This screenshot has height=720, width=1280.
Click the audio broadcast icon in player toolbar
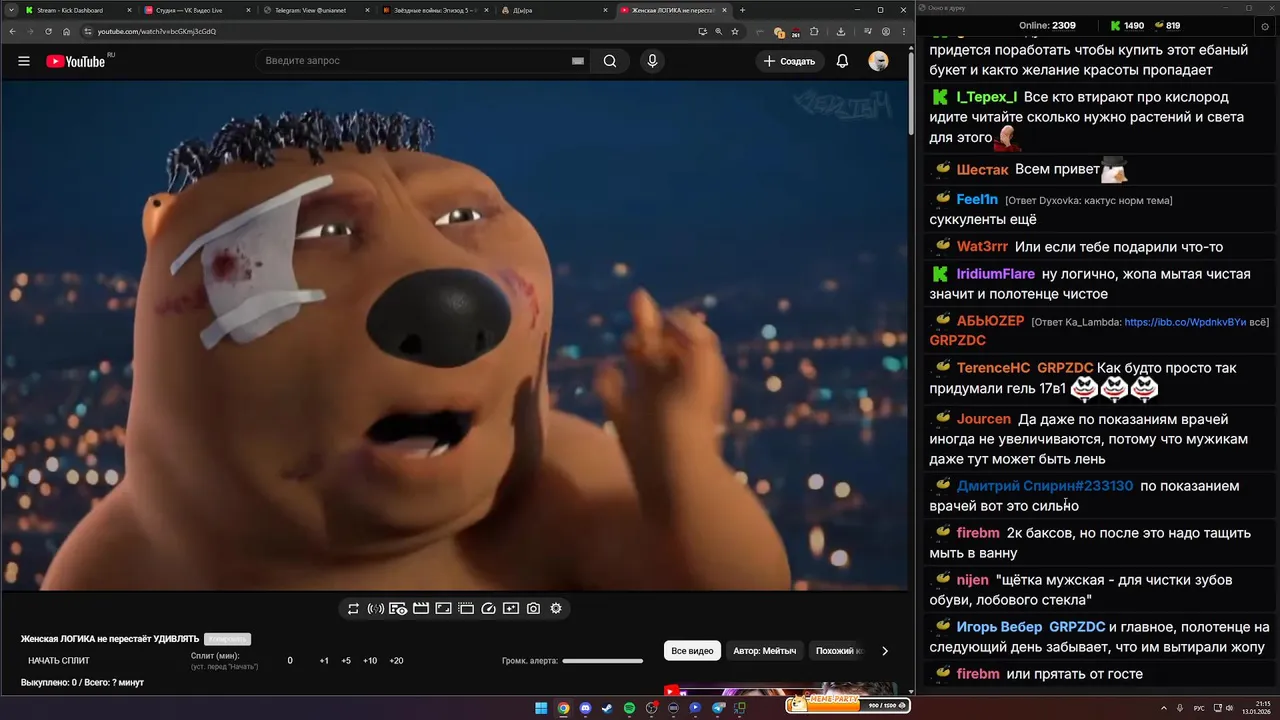(376, 608)
